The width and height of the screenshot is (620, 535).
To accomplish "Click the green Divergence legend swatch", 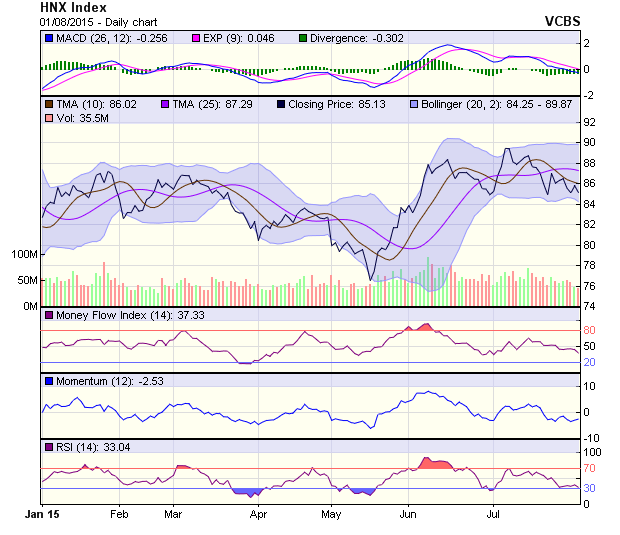I will 304,38.
